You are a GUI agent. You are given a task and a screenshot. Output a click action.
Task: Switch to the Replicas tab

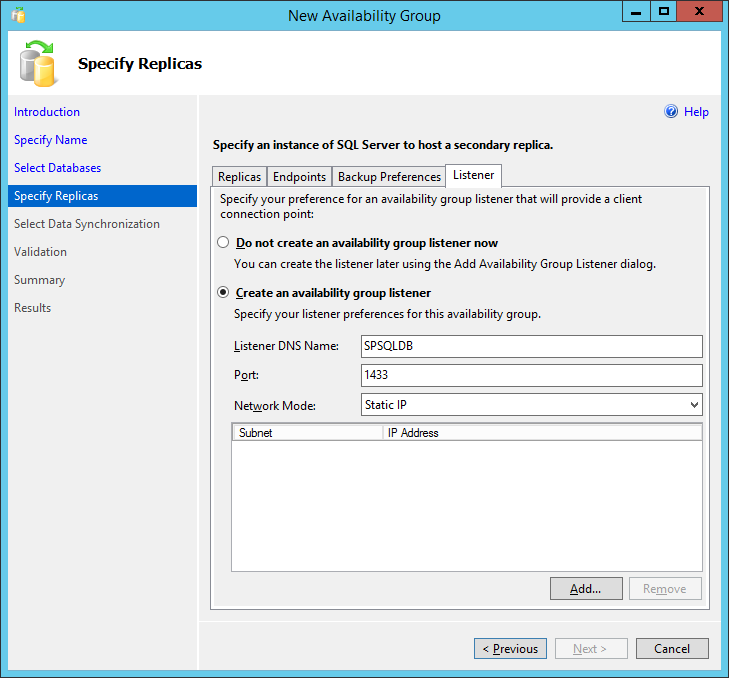[239, 177]
